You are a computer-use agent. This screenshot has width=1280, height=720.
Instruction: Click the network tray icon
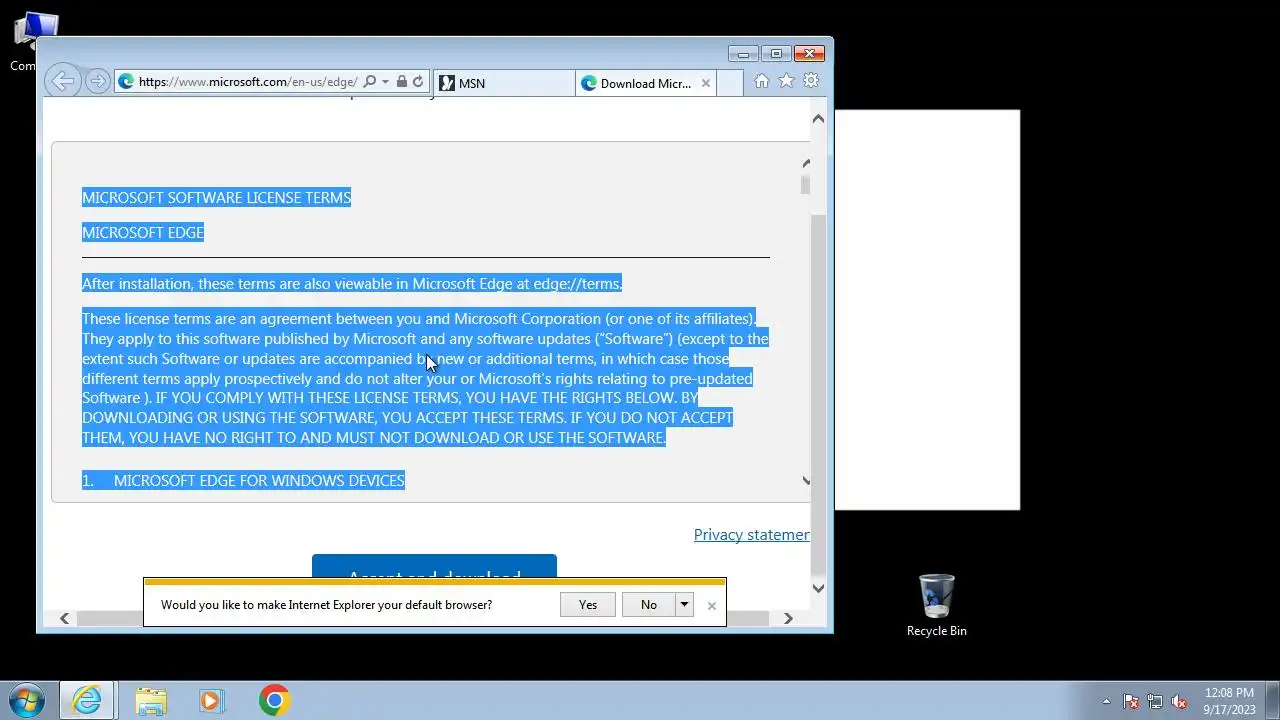(1155, 701)
